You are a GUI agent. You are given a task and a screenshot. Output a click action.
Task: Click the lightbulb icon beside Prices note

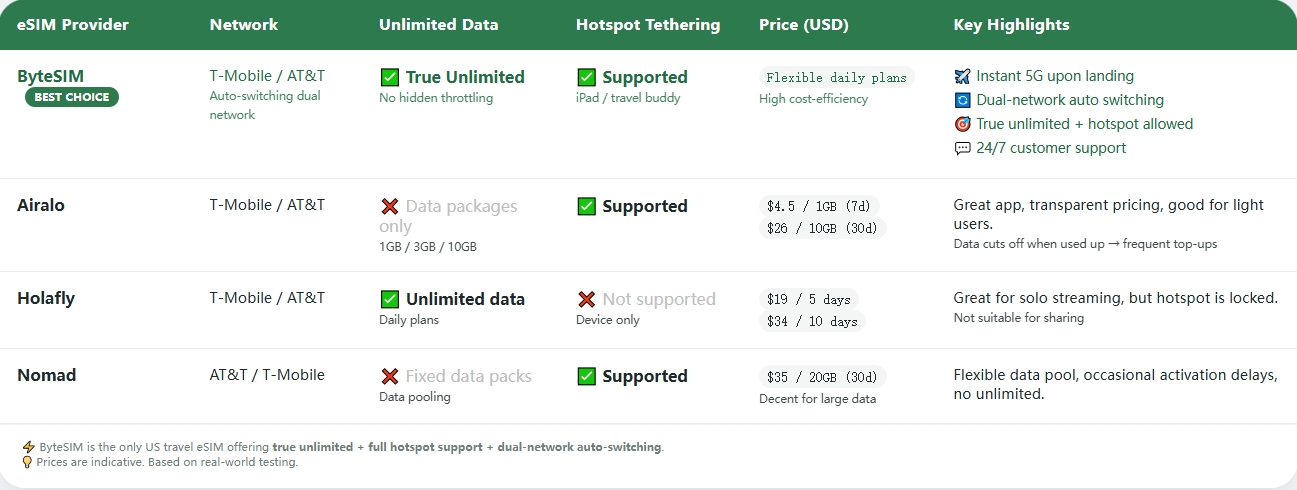click(28, 462)
